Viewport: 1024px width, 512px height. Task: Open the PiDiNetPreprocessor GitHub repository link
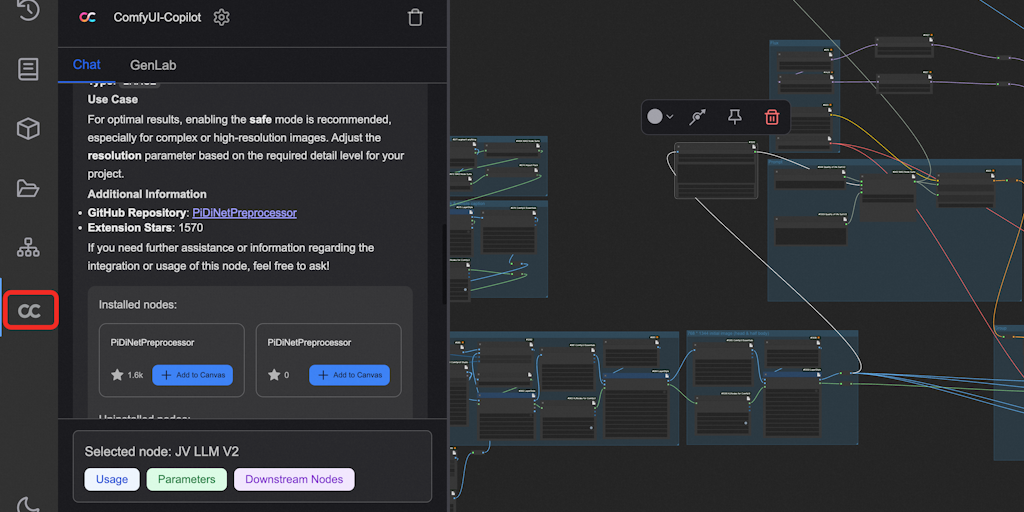244,213
